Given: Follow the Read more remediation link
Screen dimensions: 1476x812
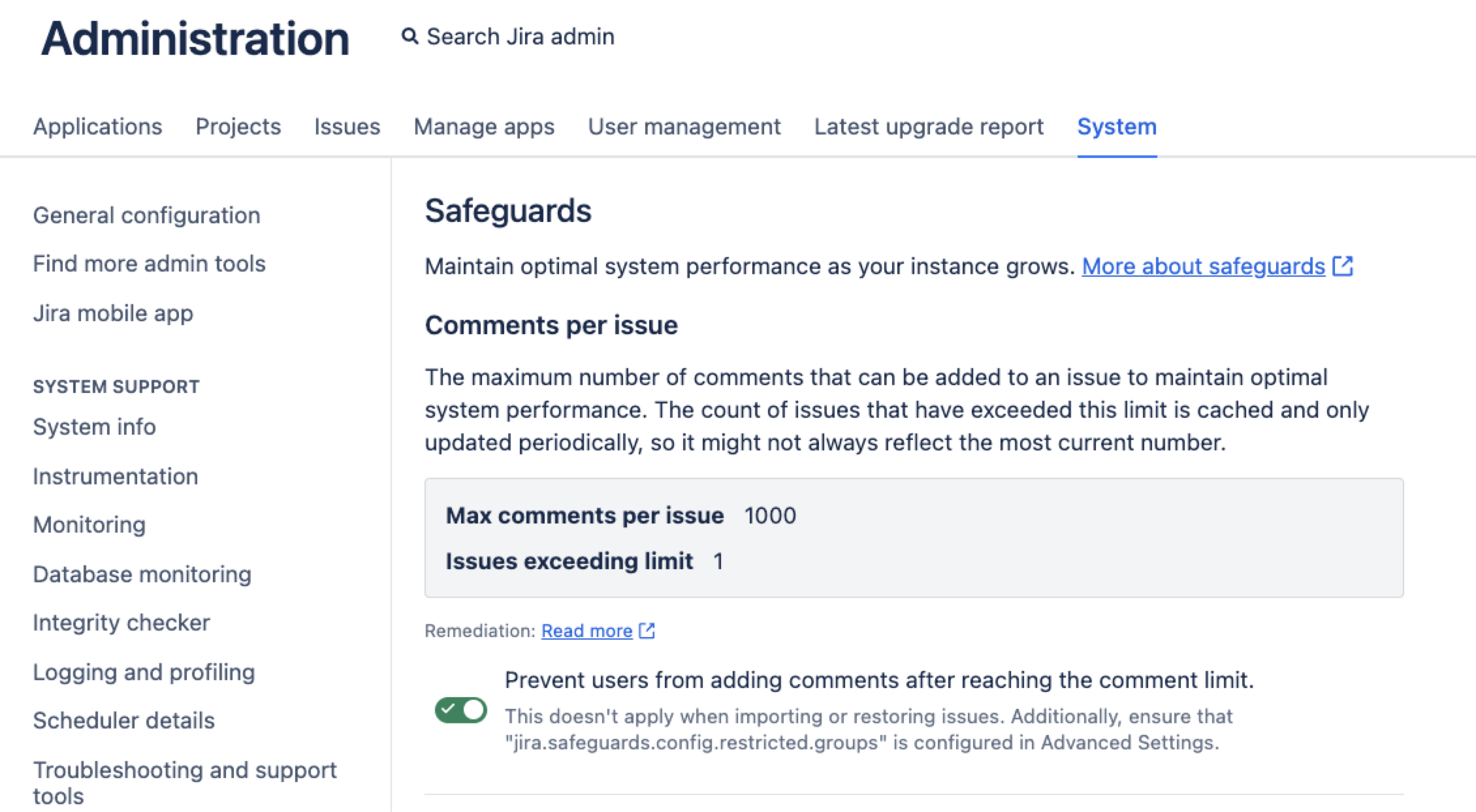Looking at the screenshot, I should coord(586,631).
